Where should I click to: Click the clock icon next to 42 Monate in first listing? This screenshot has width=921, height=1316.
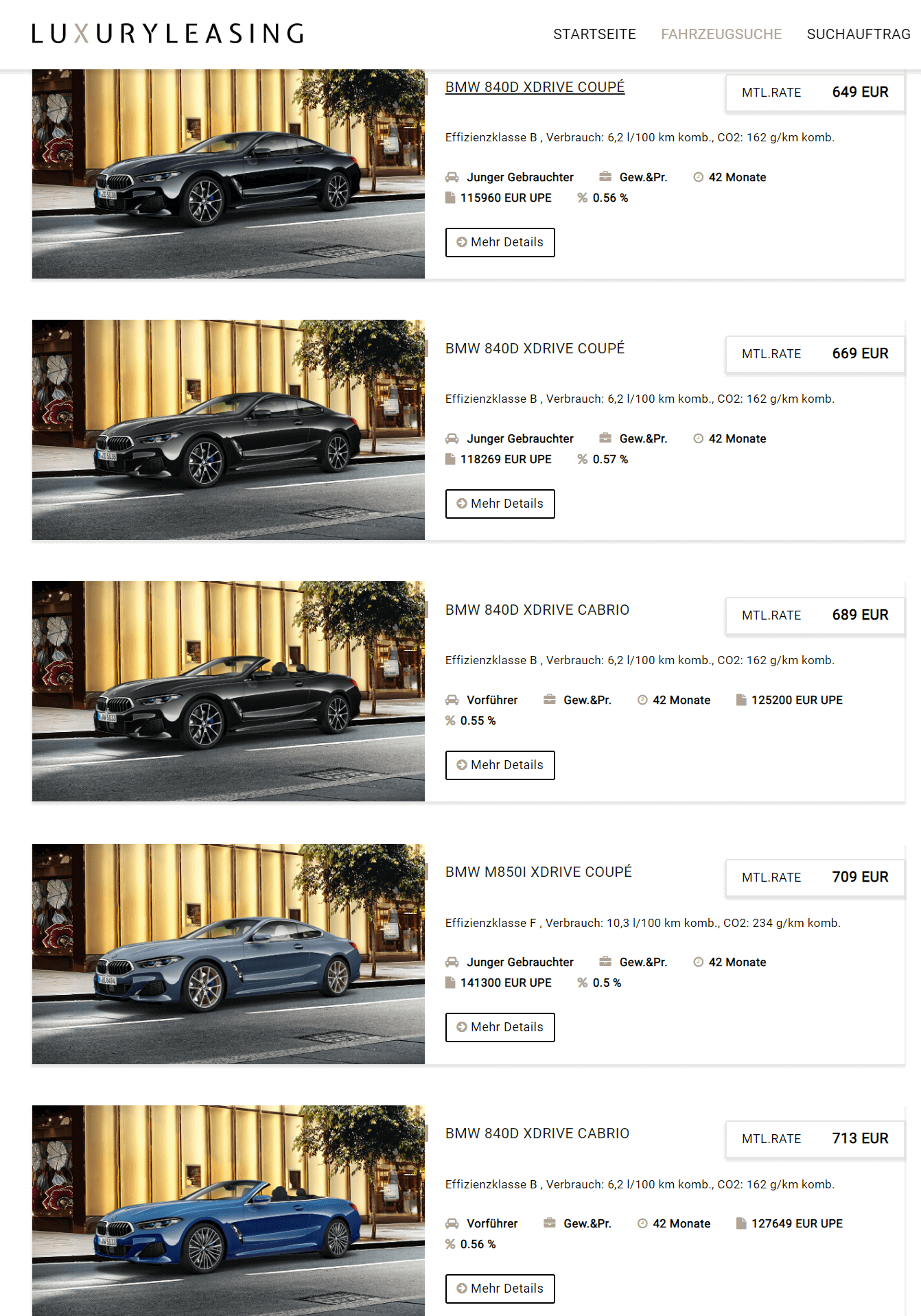(698, 177)
